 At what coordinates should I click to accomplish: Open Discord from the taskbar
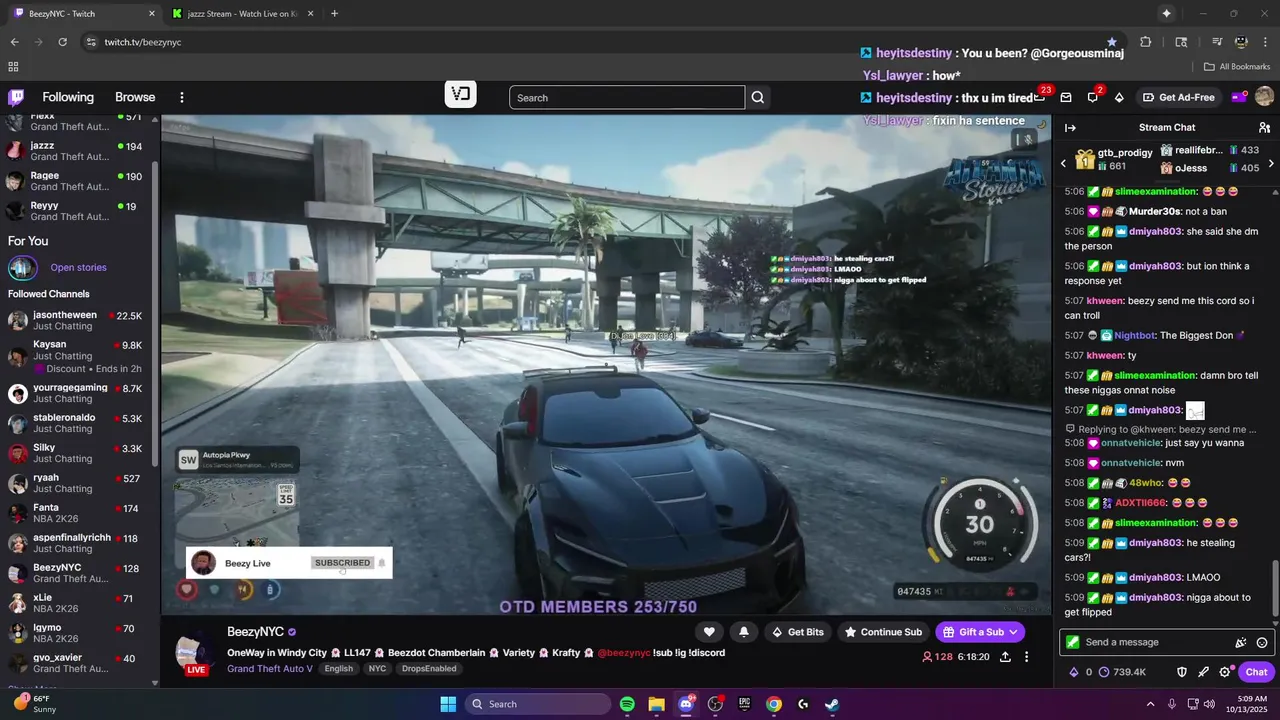tap(686, 704)
